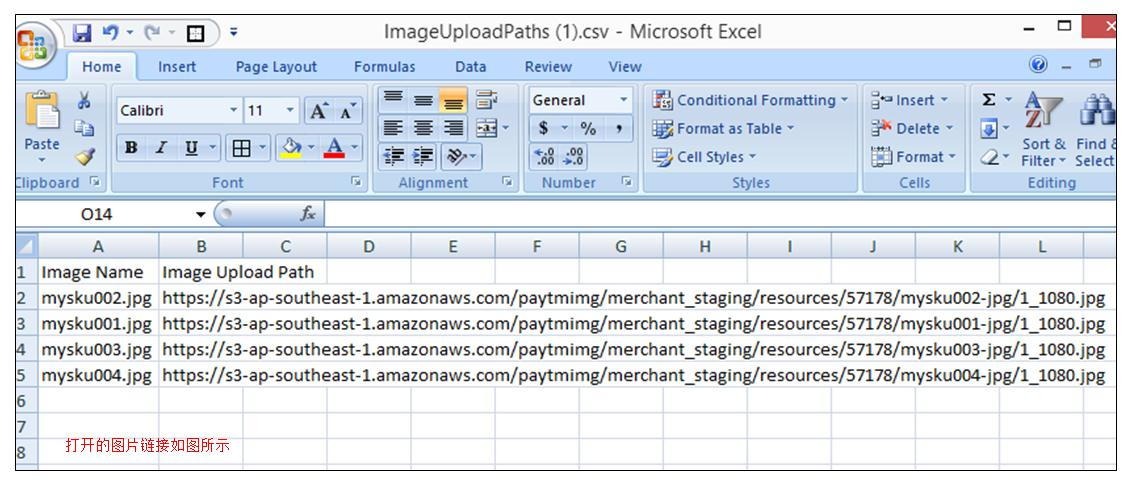
Task: Toggle bold formatting
Action: [x=131, y=148]
